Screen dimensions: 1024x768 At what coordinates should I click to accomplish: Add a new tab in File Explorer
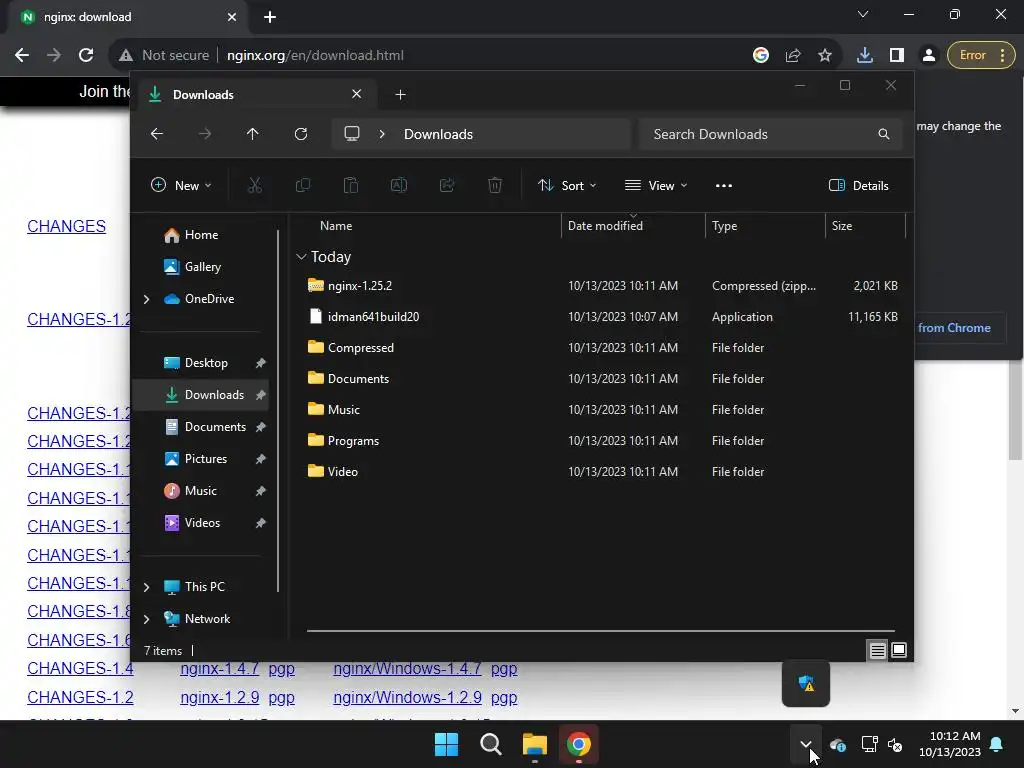[x=400, y=95]
